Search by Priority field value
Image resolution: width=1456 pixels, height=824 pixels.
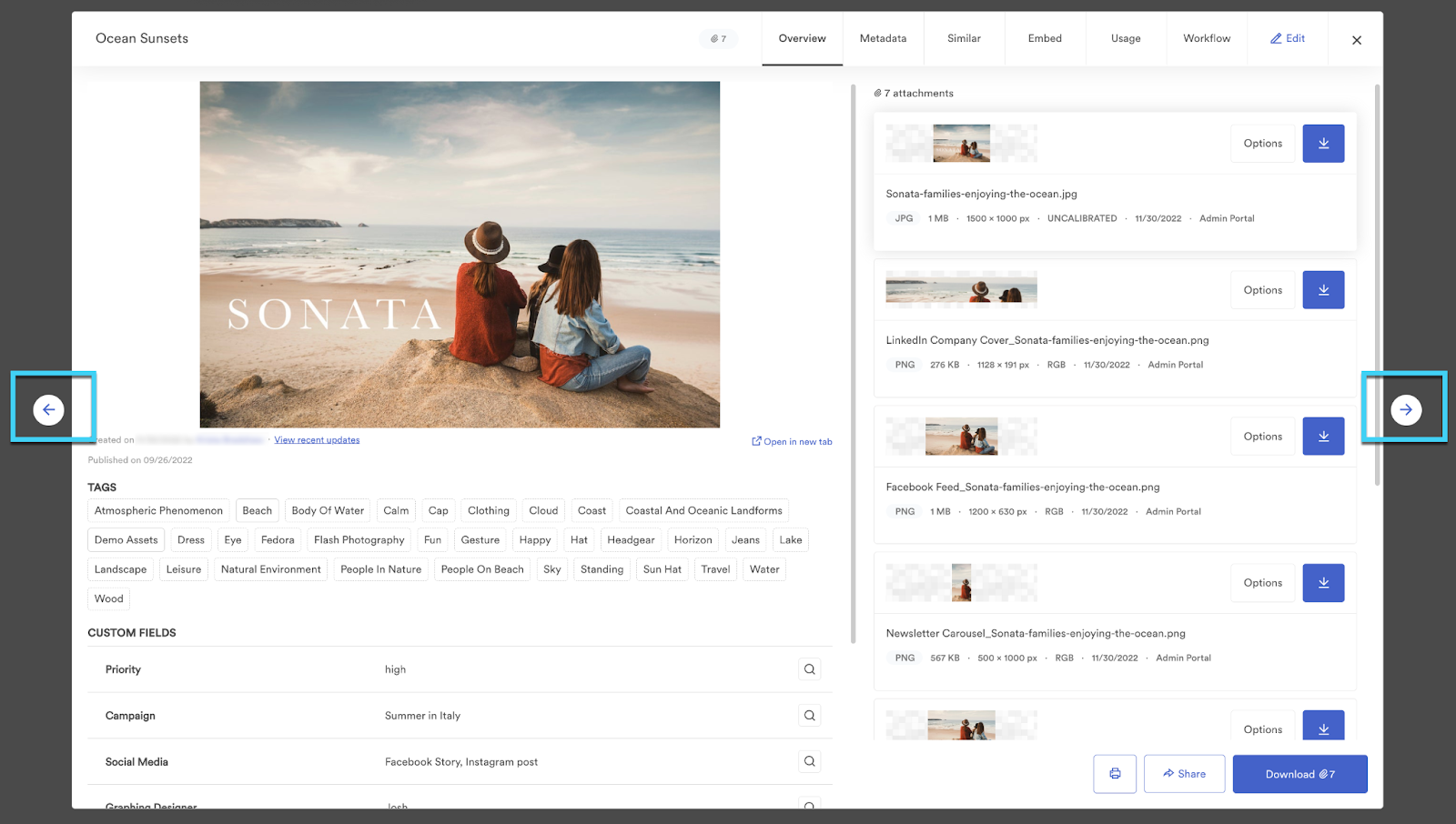[x=809, y=669]
